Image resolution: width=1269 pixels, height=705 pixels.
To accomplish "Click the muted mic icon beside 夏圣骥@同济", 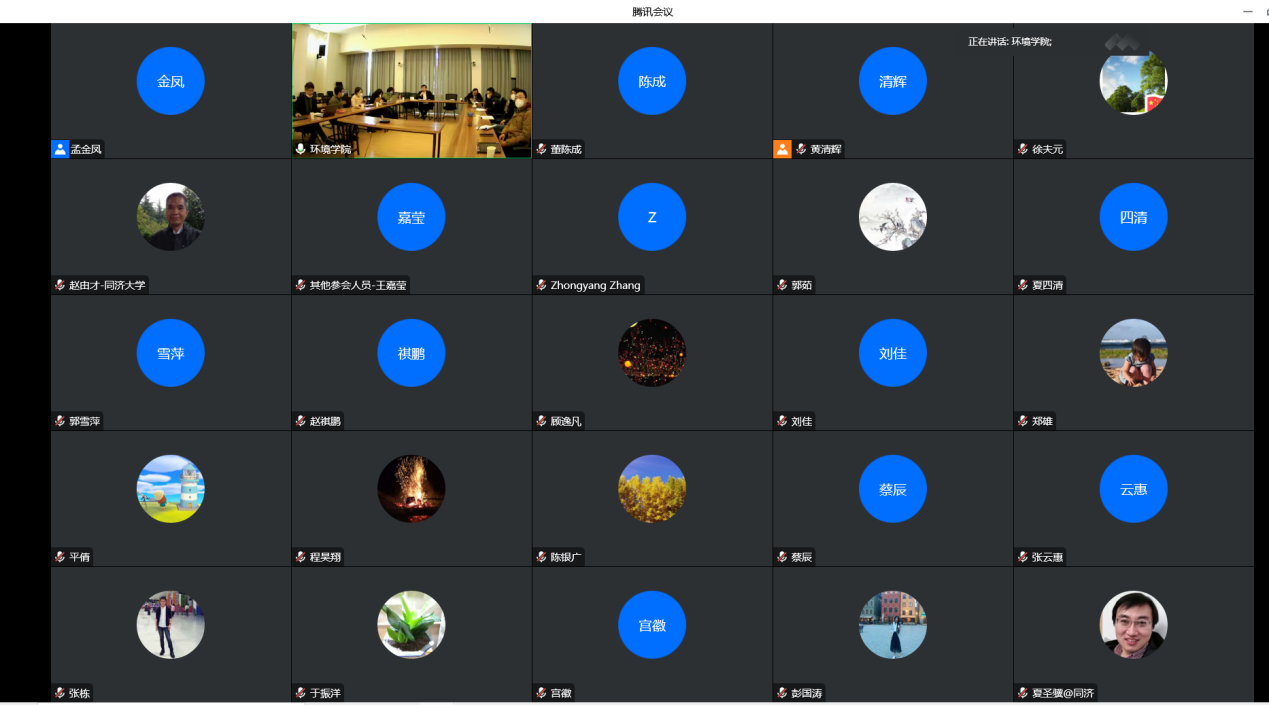I will (x=1023, y=693).
